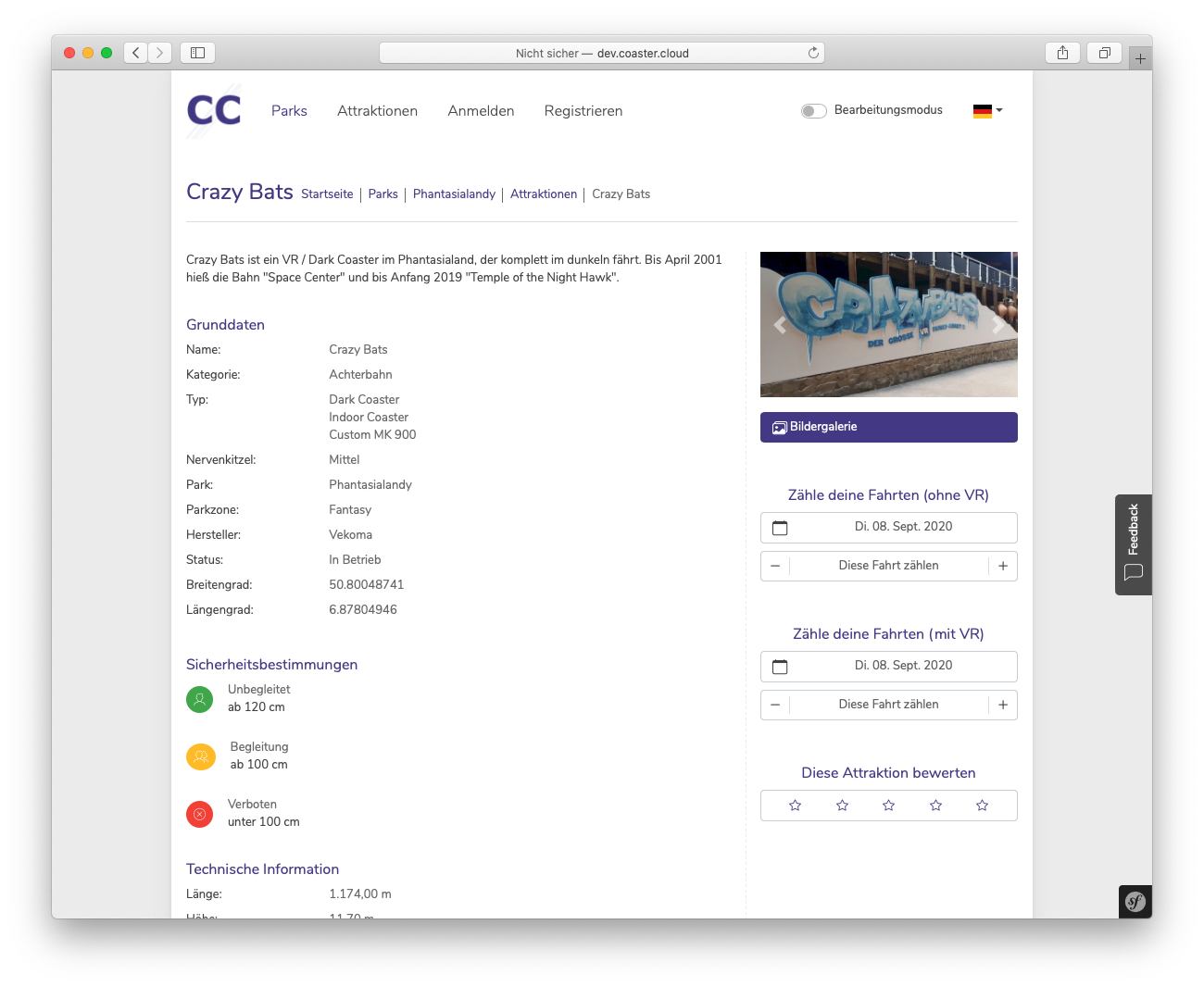The image size is (1204, 987).
Task: Go forward with Safari forward arrow
Action: (160, 53)
